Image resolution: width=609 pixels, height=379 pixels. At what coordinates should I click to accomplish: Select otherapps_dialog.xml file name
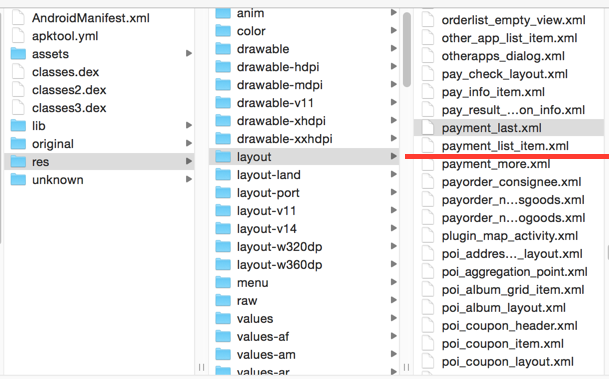[x=503, y=56]
